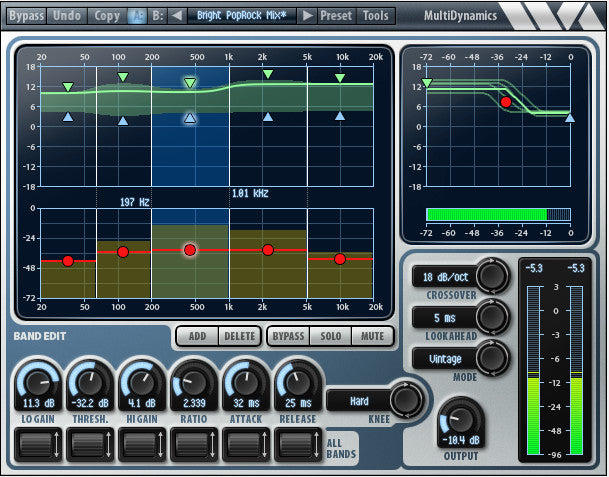Solo the selected band
The width and height of the screenshot is (609, 477).
pyautogui.click(x=330, y=336)
